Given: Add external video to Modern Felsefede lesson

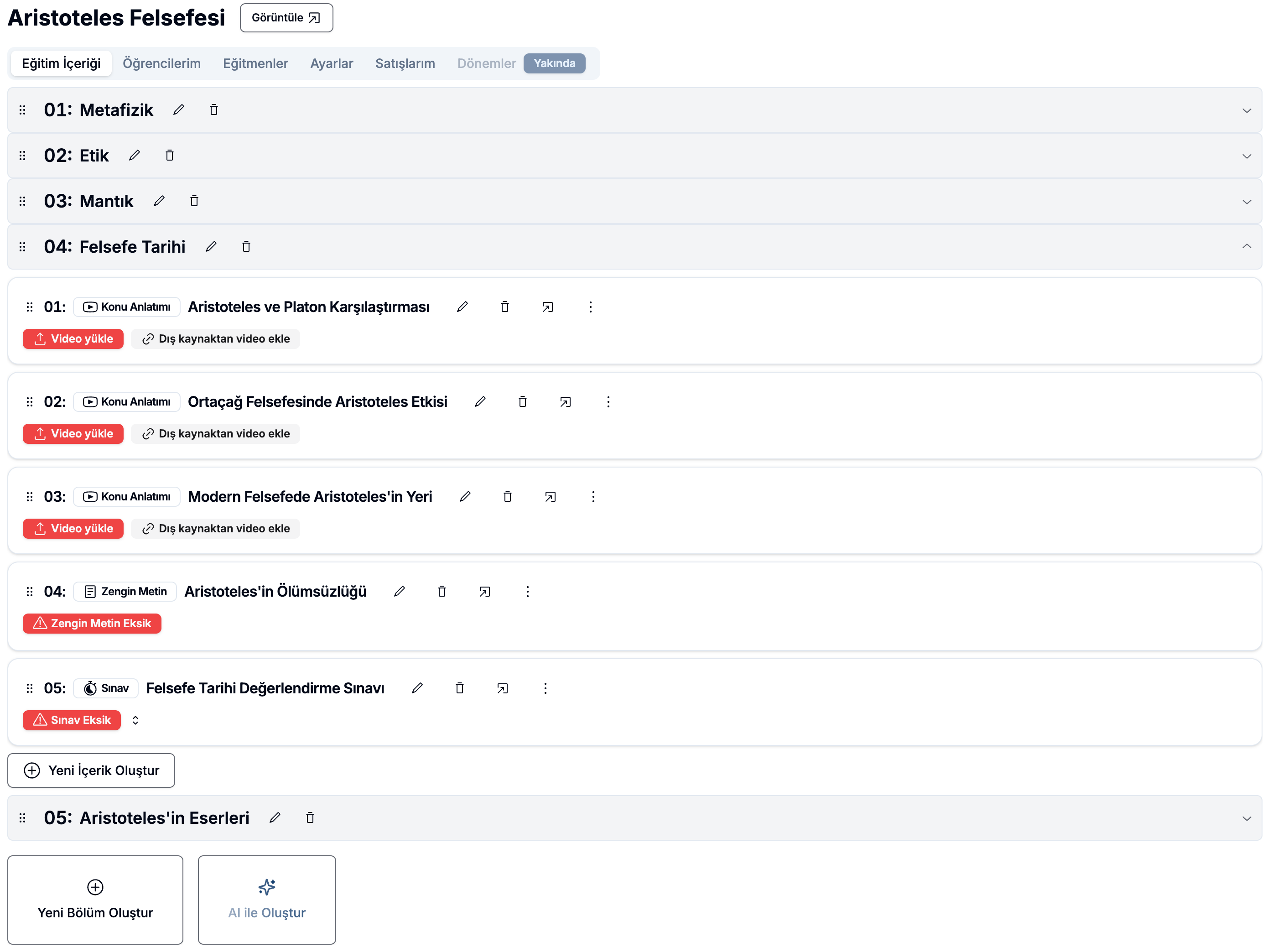Looking at the screenshot, I should pyautogui.click(x=215, y=529).
